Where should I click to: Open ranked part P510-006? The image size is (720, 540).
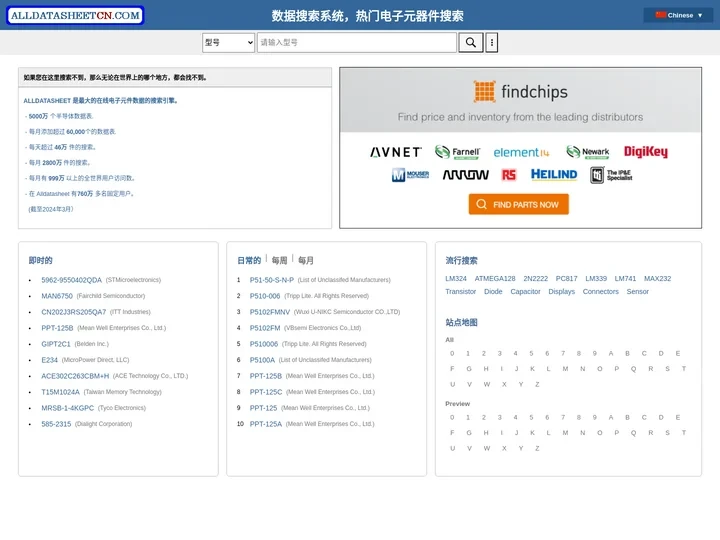pyautogui.click(x=265, y=296)
